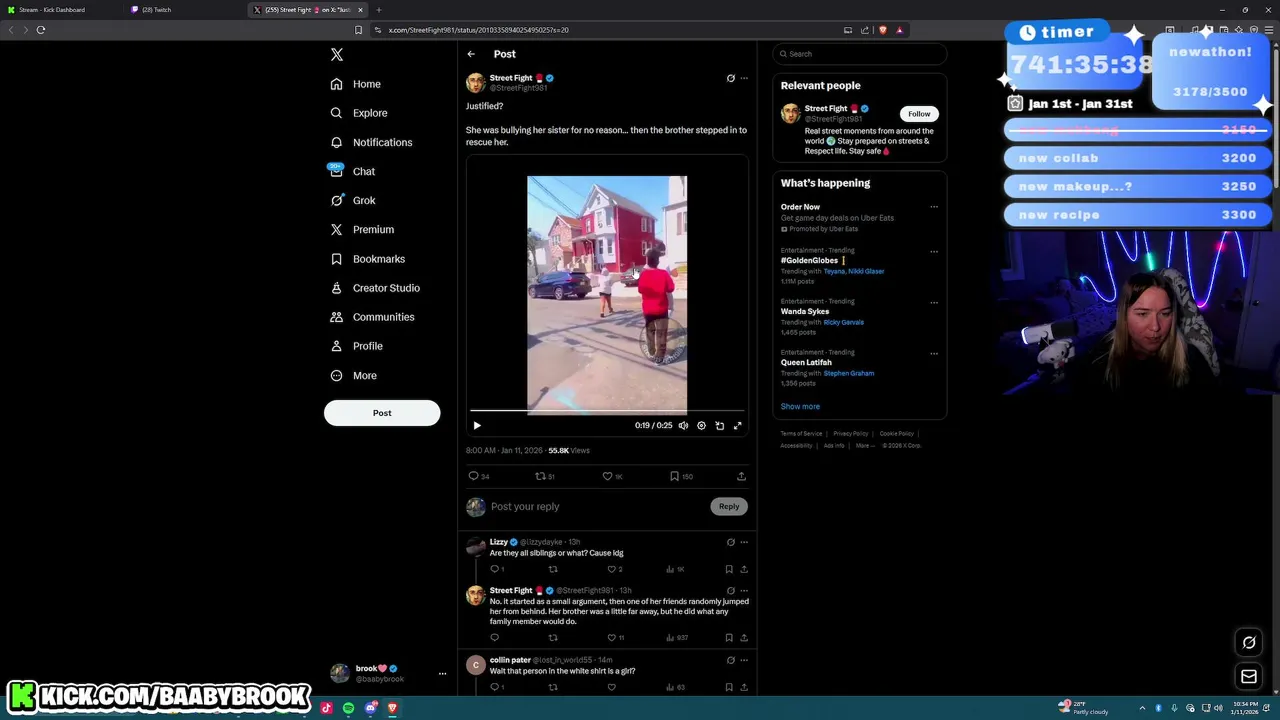Screen dimensions: 1280x720
Task: Play the Street Fight video
Action: tap(477, 426)
